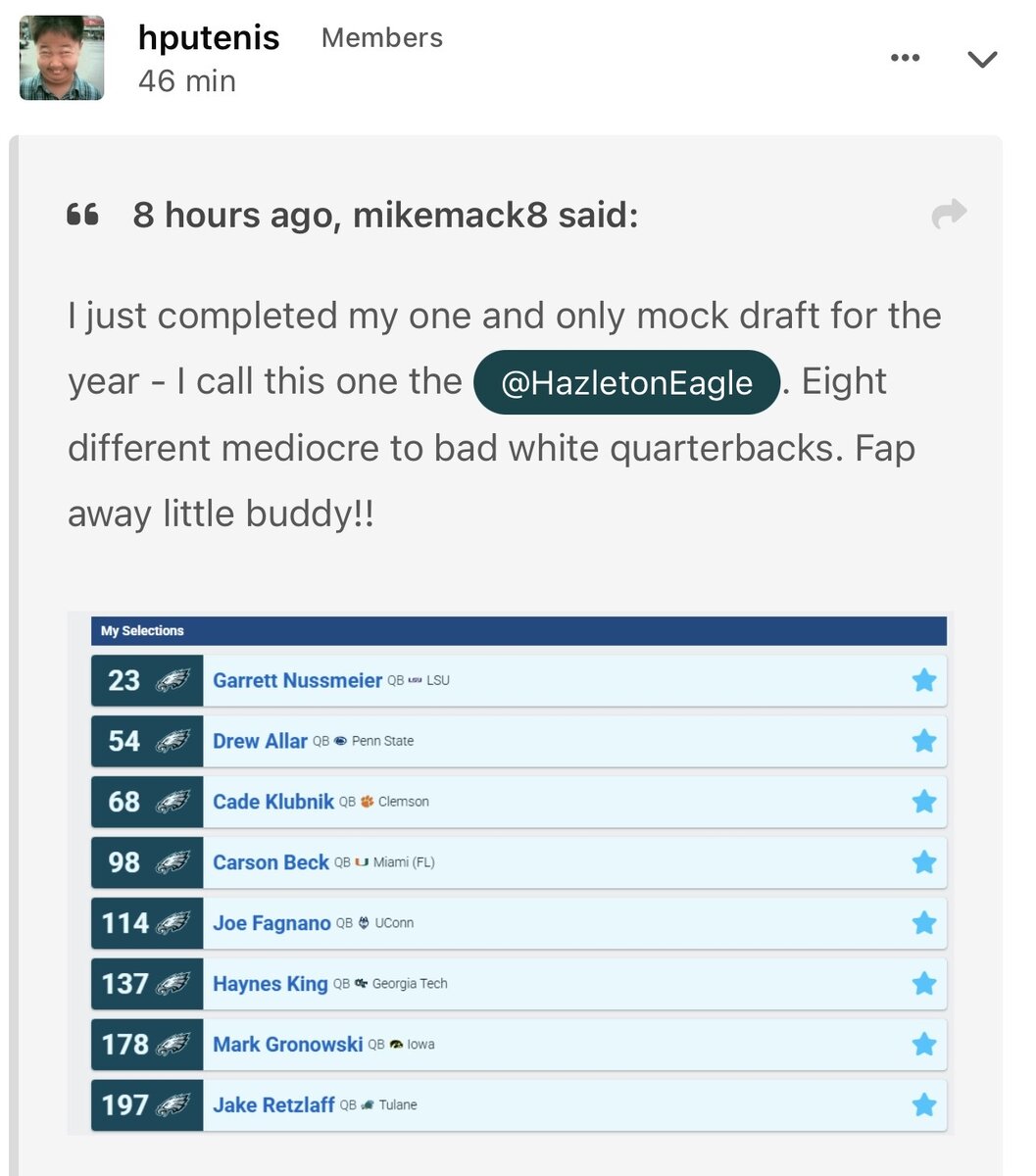Select Carson Beck player name
The width and height of the screenshot is (1036, 1176).
click(x=271, y=862)
